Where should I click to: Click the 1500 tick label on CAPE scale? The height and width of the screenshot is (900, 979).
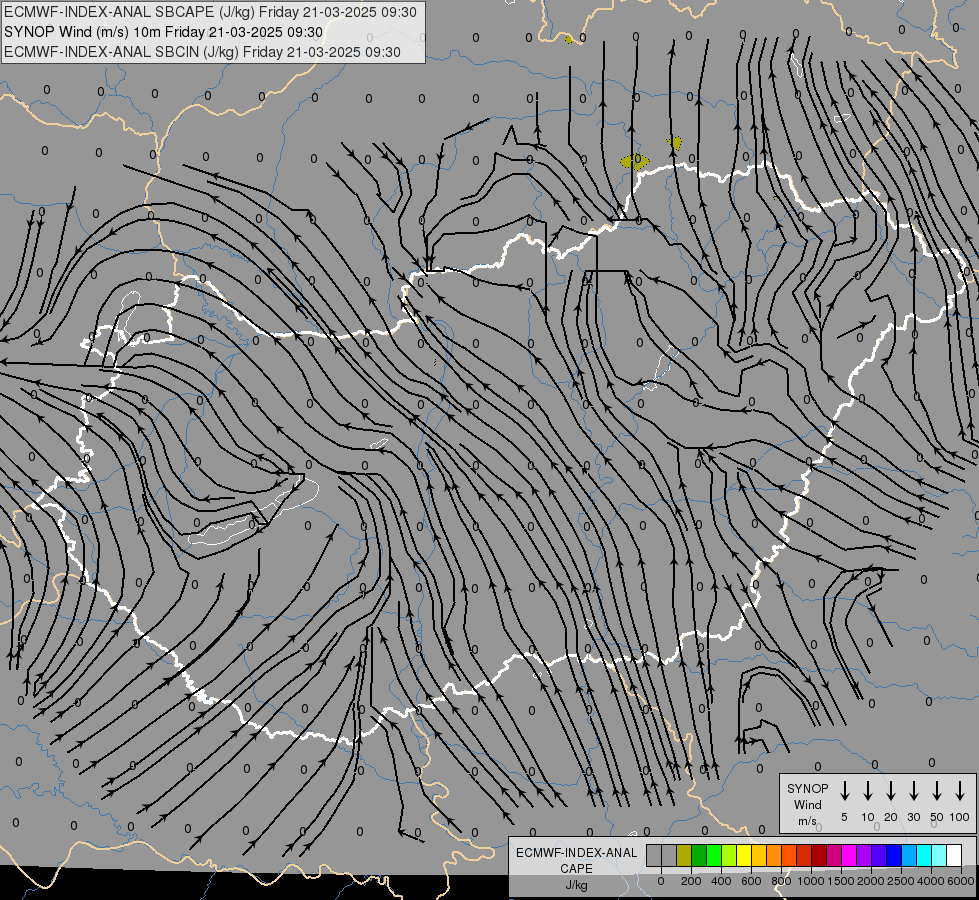(x=841, y=881)
